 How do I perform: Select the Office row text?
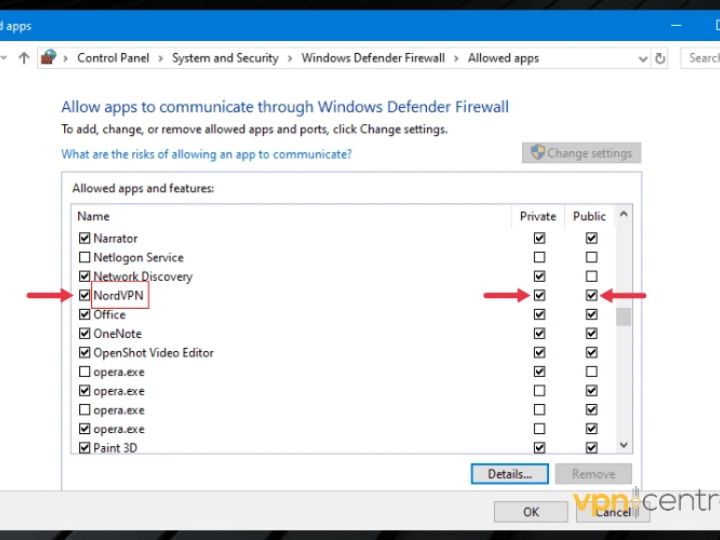pyautogui.click(x=109, y=315)
